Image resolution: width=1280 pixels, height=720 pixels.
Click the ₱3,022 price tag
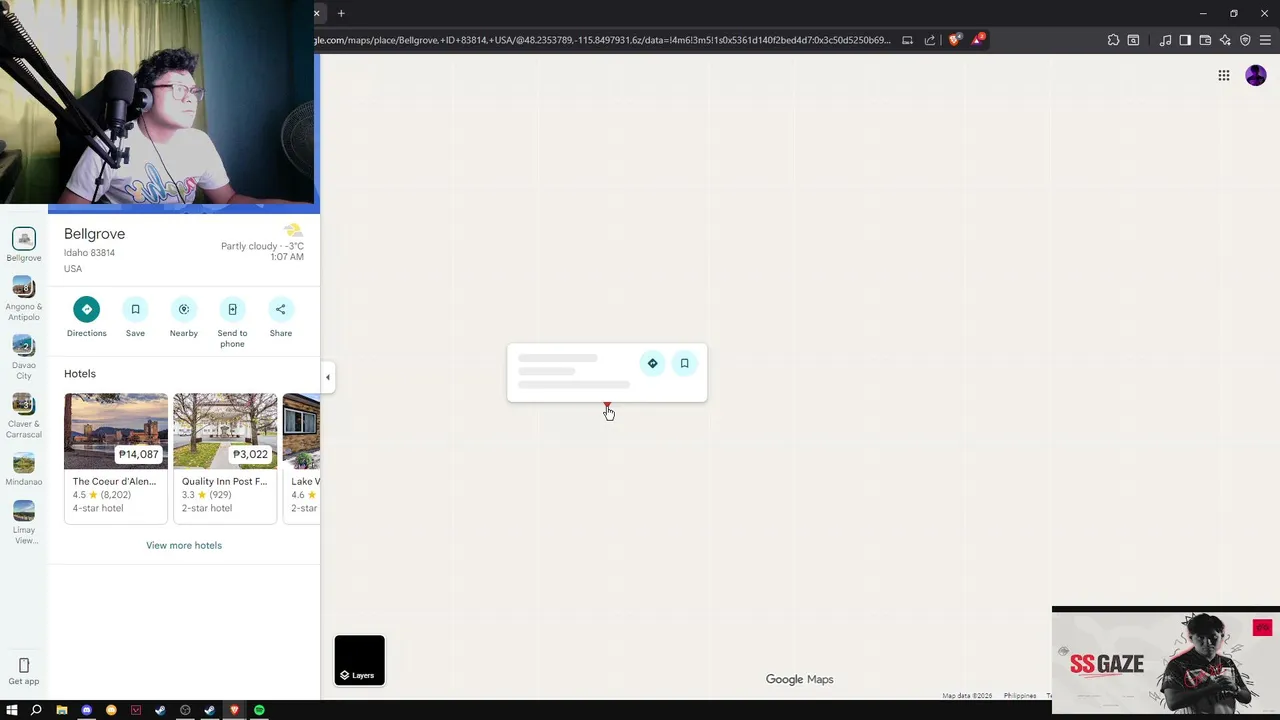(x=250, y=454)
